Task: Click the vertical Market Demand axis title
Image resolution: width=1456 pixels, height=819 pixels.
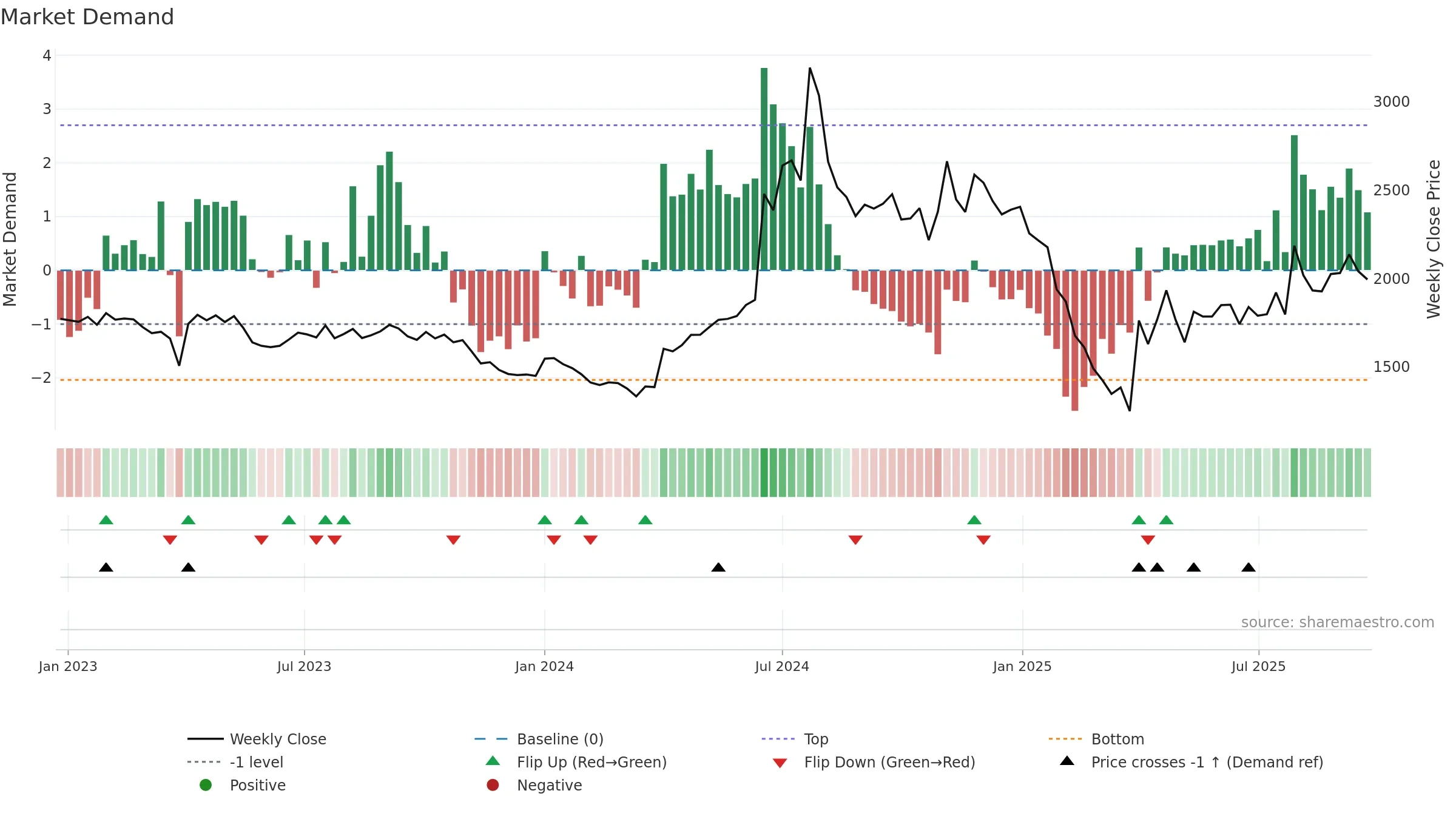Action: [x=10, y=239]
